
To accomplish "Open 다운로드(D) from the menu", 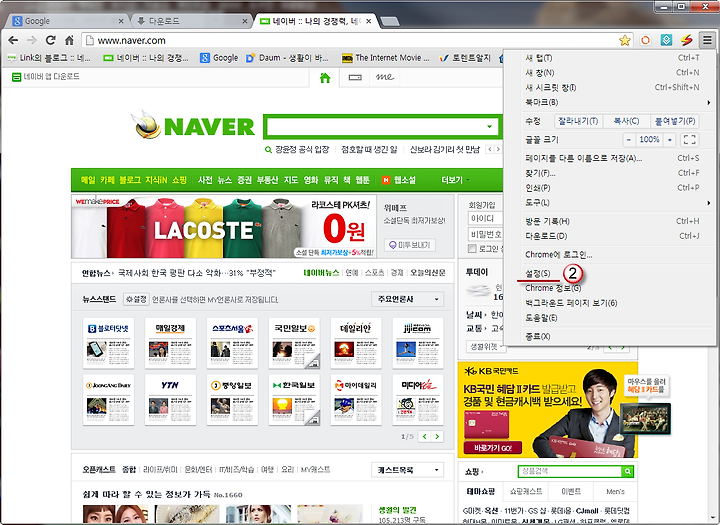I will click(x=546, y=236).
